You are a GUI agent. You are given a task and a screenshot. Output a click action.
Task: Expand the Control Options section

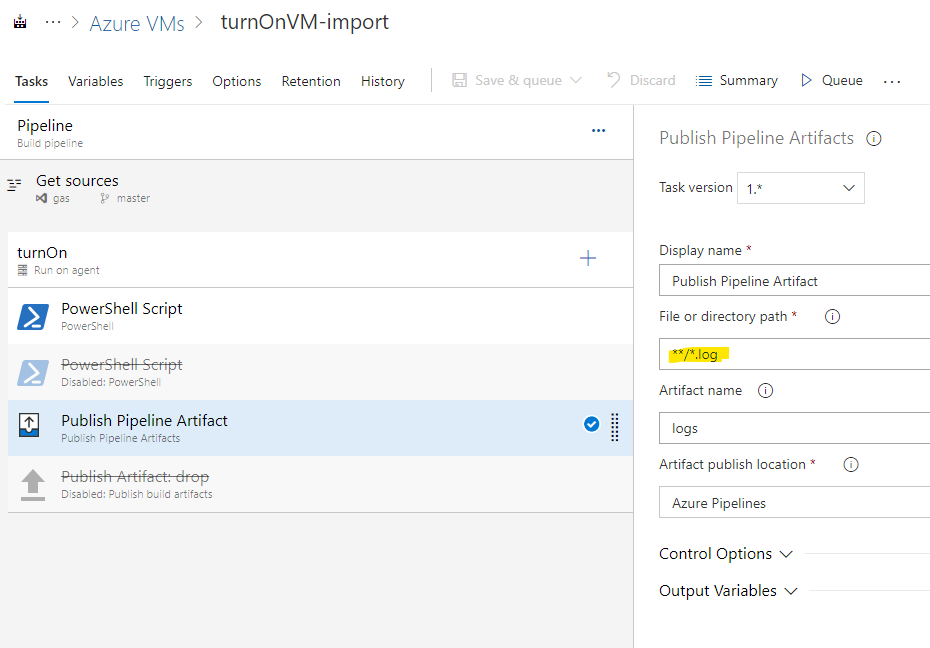pyautogui.click(x=726, y=554)
